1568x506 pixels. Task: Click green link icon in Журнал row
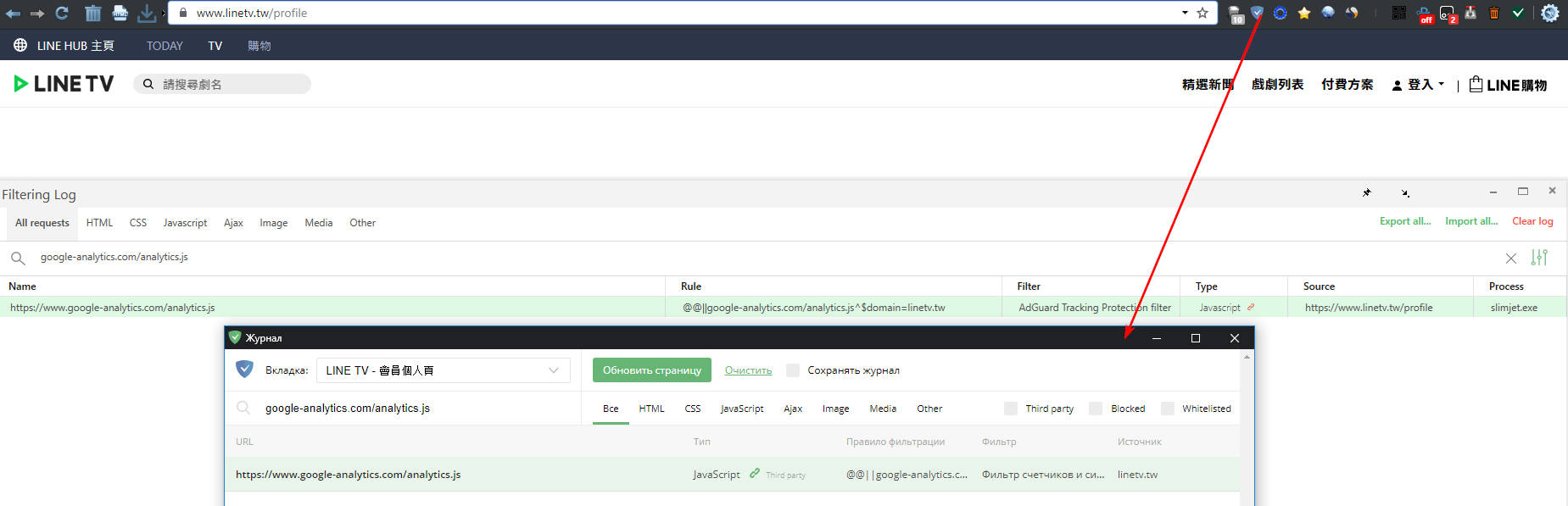pos(755,474)
